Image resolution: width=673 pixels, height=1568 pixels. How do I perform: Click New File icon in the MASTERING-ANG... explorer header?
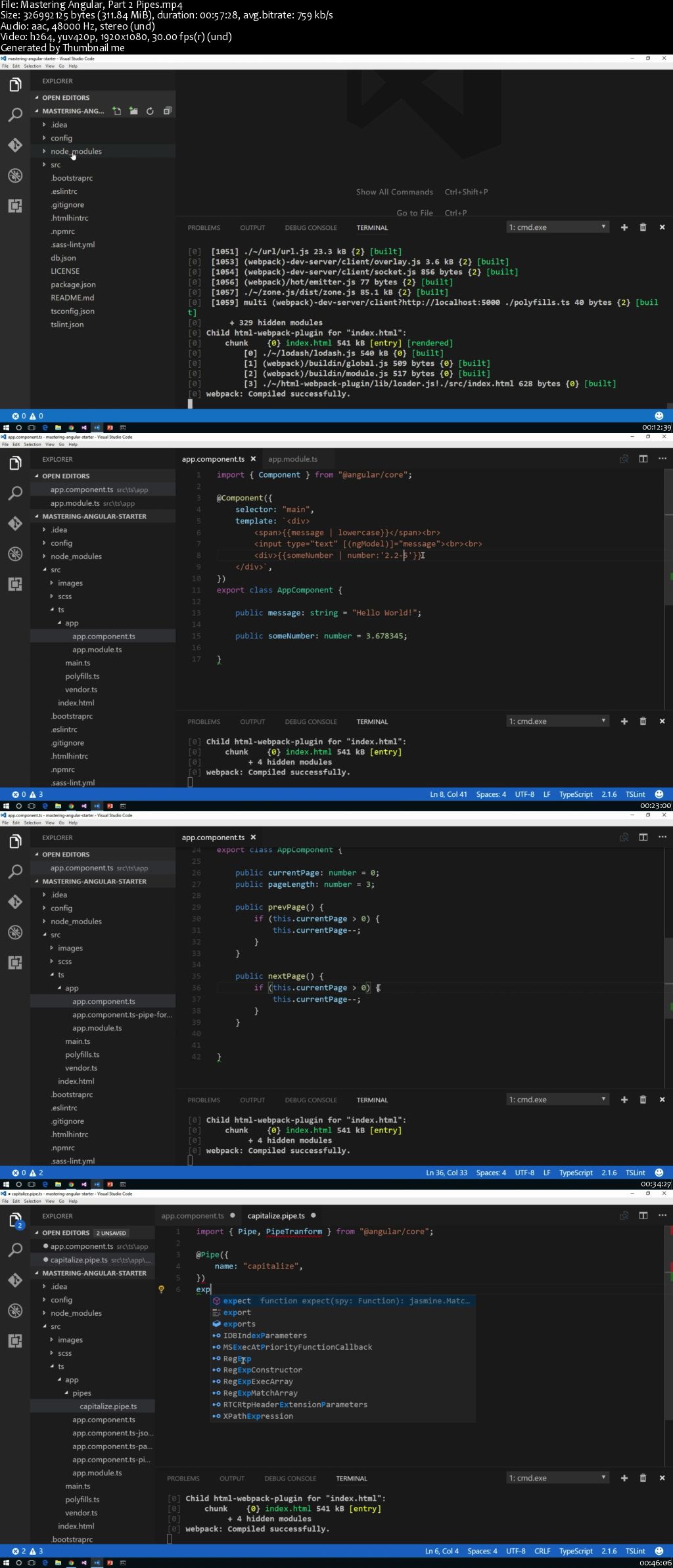click(116, 111)
